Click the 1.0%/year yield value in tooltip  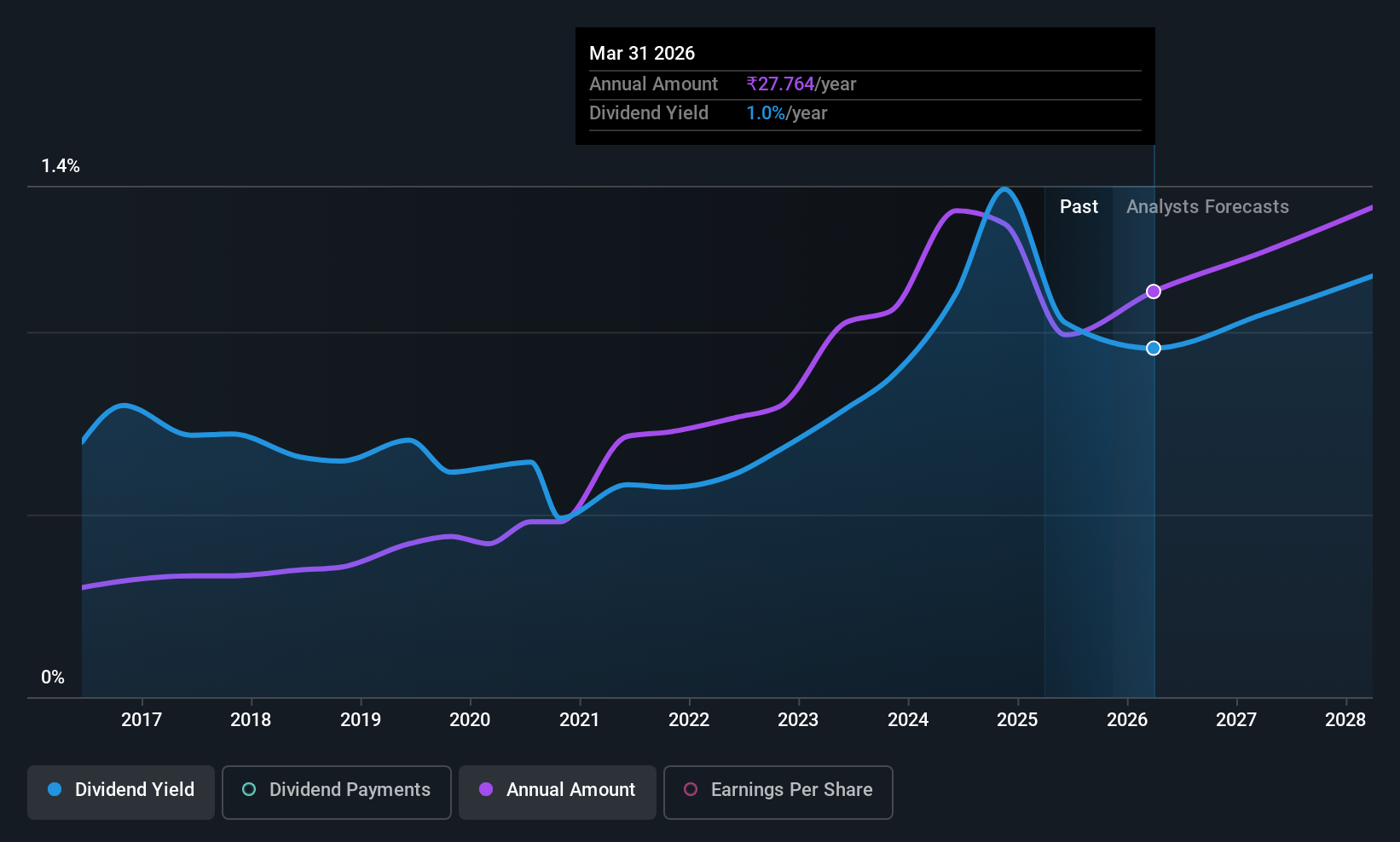point(786,112)
